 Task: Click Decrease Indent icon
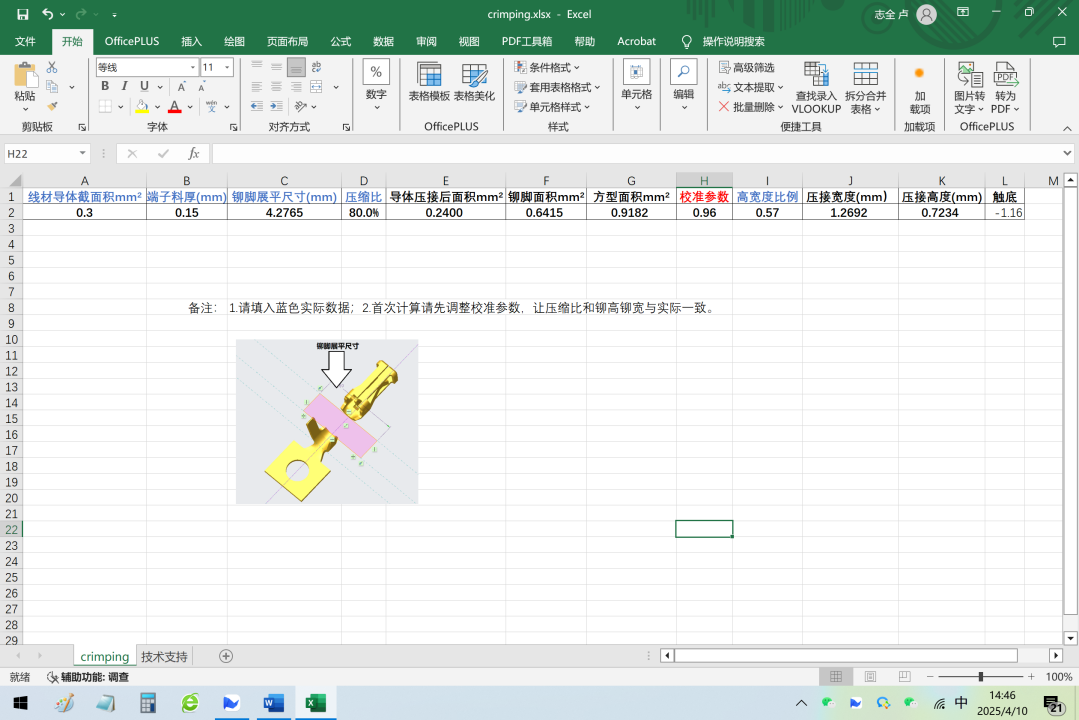257,106
